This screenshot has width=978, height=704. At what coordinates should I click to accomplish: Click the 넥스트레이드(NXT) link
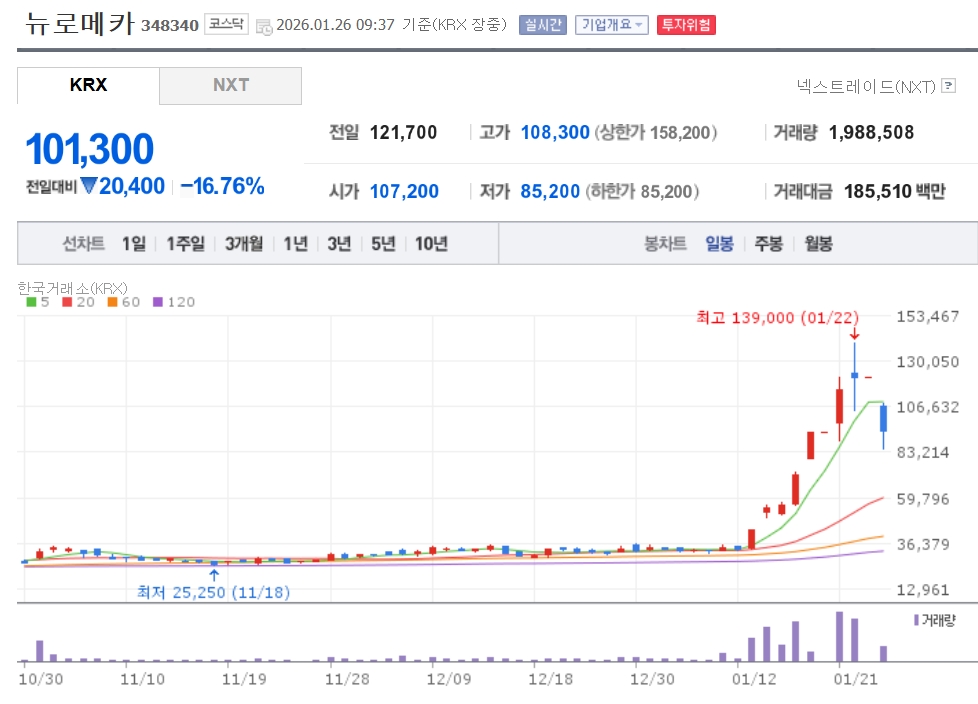866,86
